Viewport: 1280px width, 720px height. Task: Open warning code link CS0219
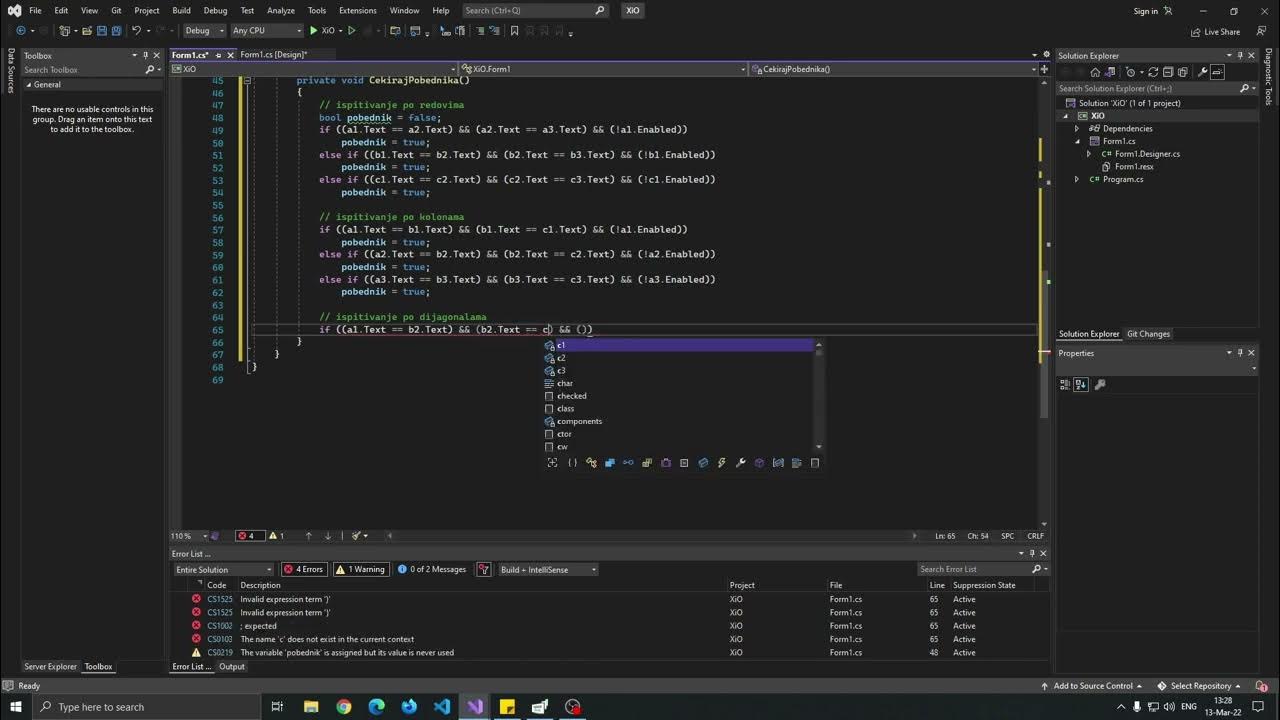click(220, 653)
